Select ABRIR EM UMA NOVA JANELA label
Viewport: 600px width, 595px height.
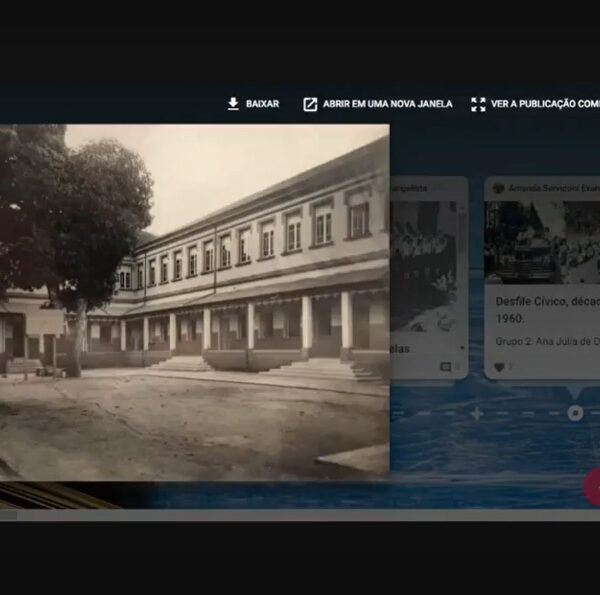pos(387,104)
